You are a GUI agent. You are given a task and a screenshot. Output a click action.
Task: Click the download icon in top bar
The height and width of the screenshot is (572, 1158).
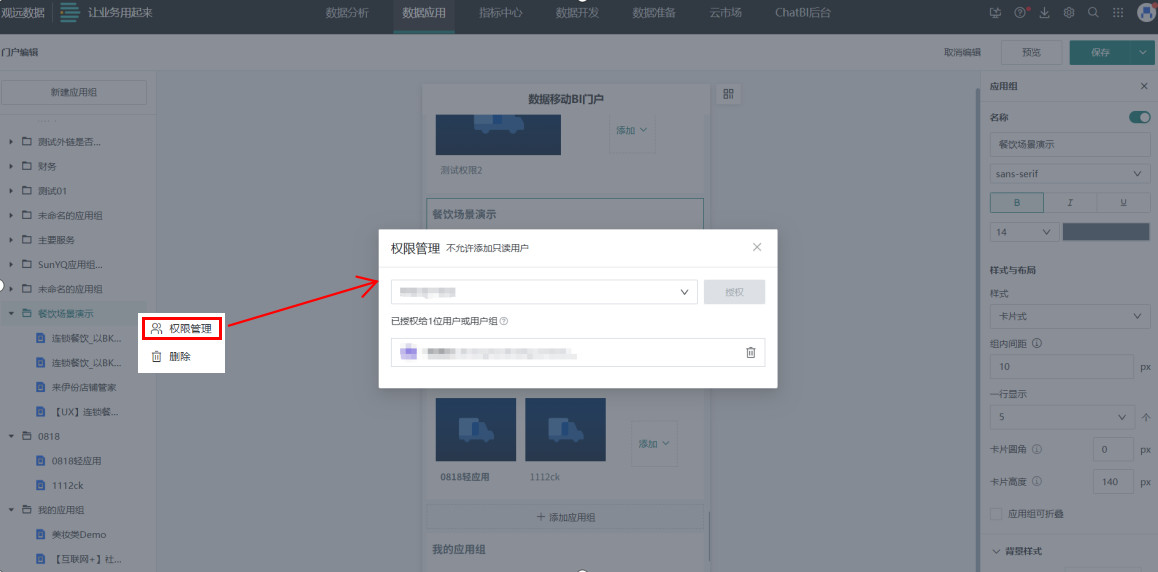[x=1045, y=13]
